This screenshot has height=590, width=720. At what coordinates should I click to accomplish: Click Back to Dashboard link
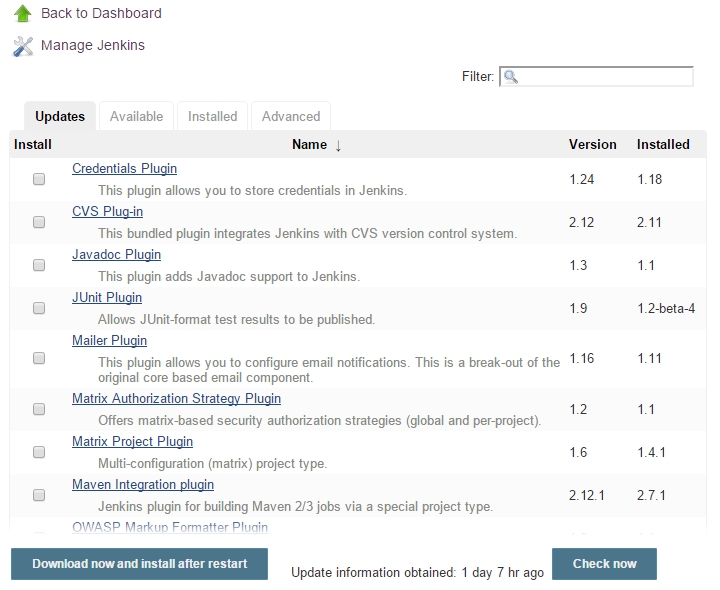coord(101,13)
